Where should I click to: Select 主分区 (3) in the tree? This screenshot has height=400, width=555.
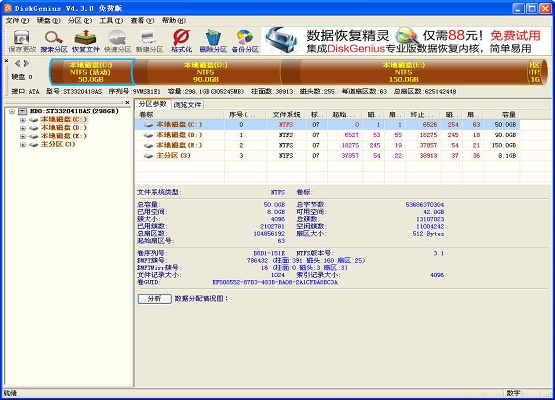click(58, 144)
